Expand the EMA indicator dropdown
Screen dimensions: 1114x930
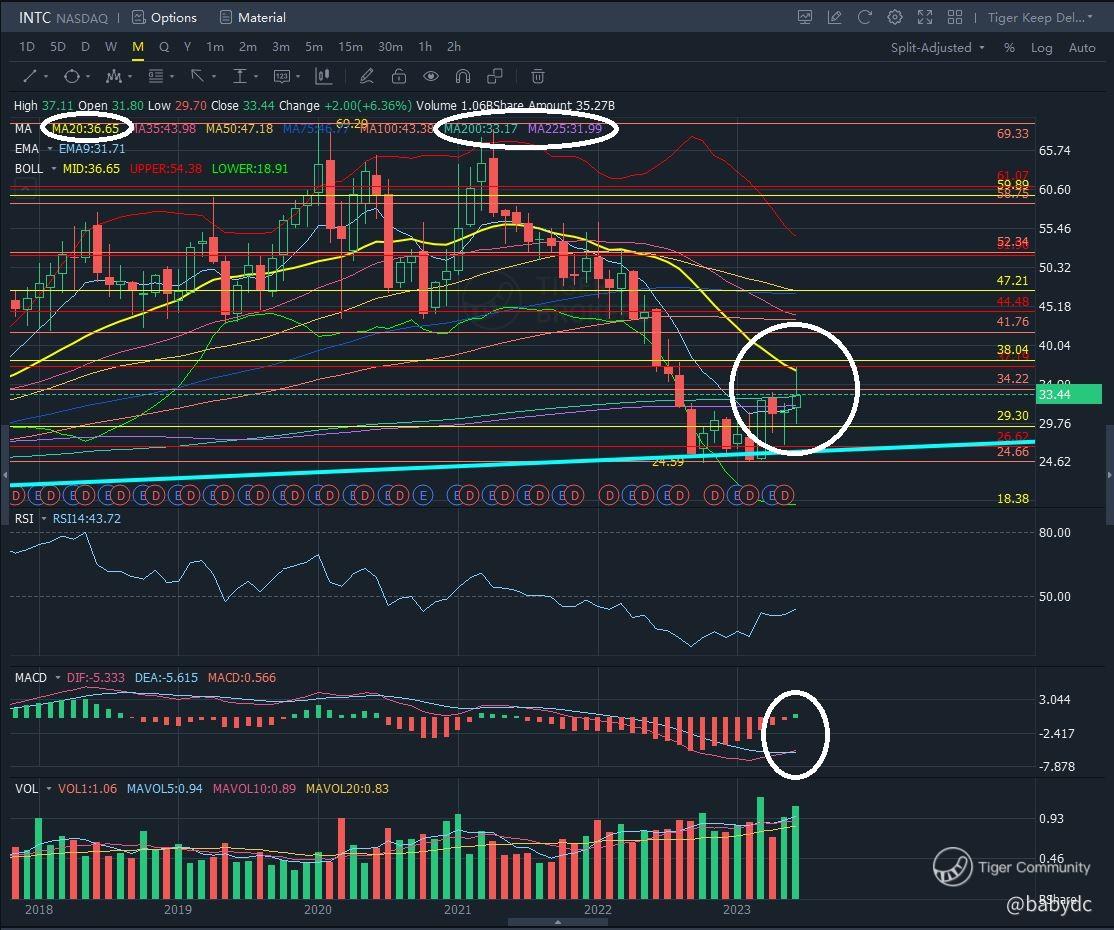50,149
